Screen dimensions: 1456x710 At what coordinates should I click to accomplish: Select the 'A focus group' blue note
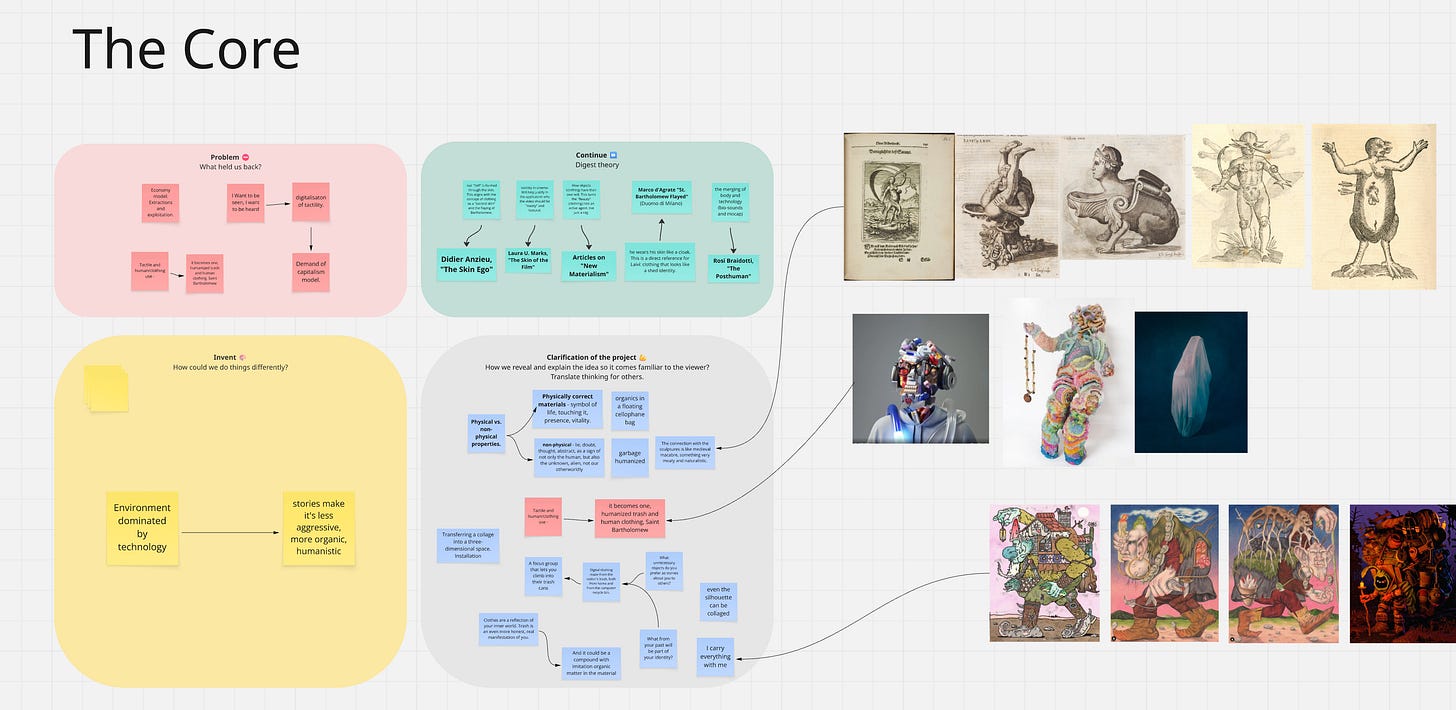(x=544, y=576)
